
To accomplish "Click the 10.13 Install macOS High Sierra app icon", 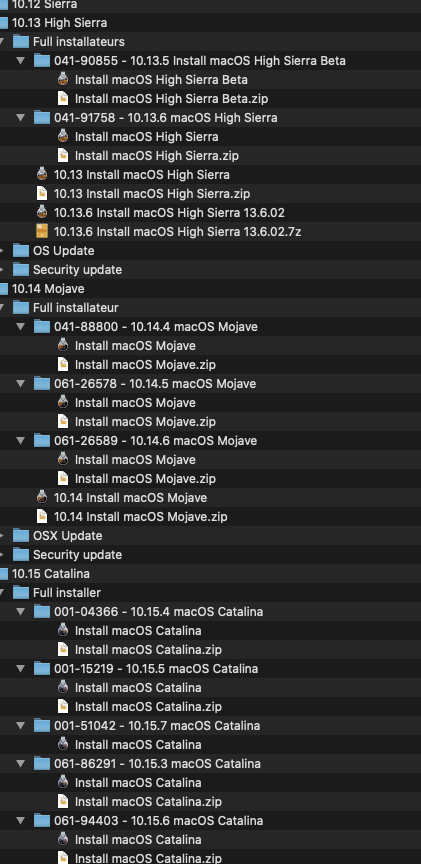I will (42, 175).
